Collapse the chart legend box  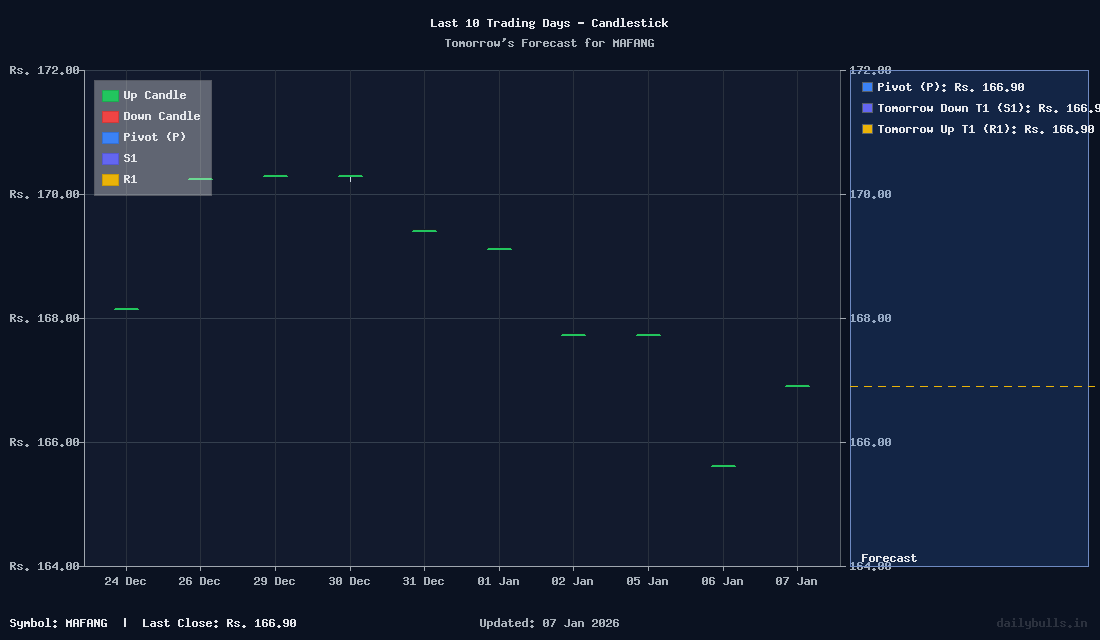tap(151, 137)
